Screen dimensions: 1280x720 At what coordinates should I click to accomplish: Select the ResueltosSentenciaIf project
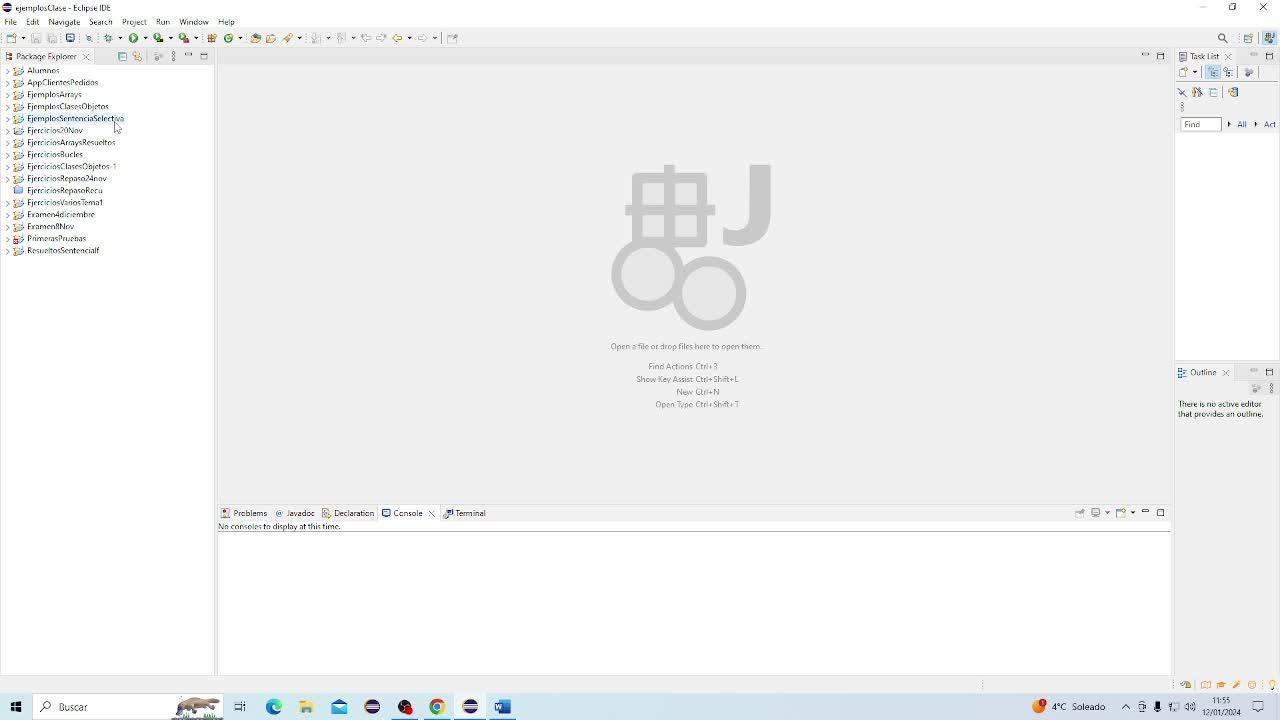[63, 251]
